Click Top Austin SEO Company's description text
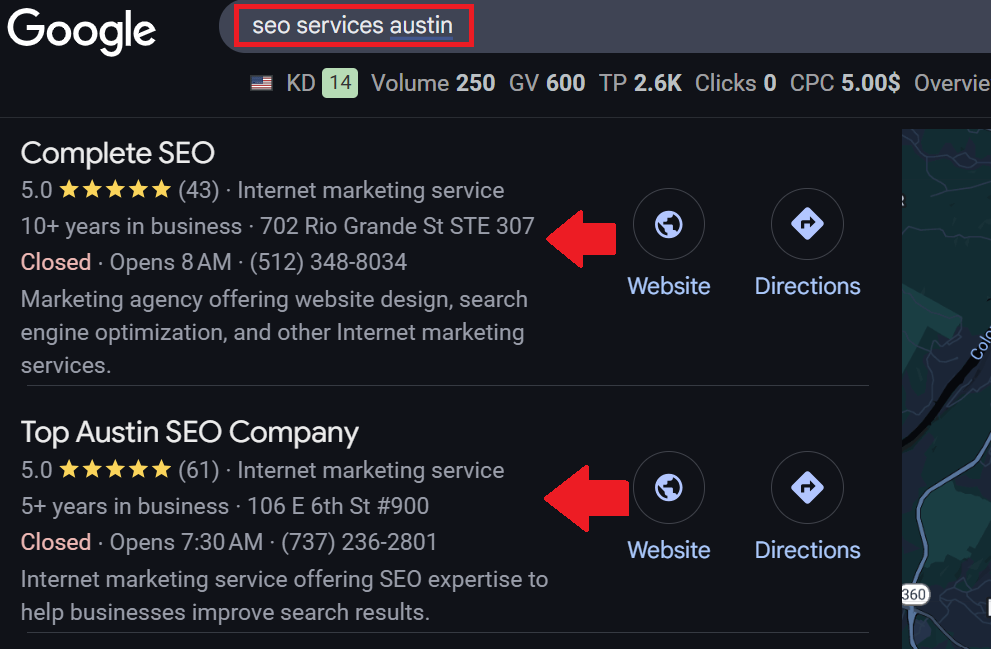The image size is (991, 649). point(284,596)
